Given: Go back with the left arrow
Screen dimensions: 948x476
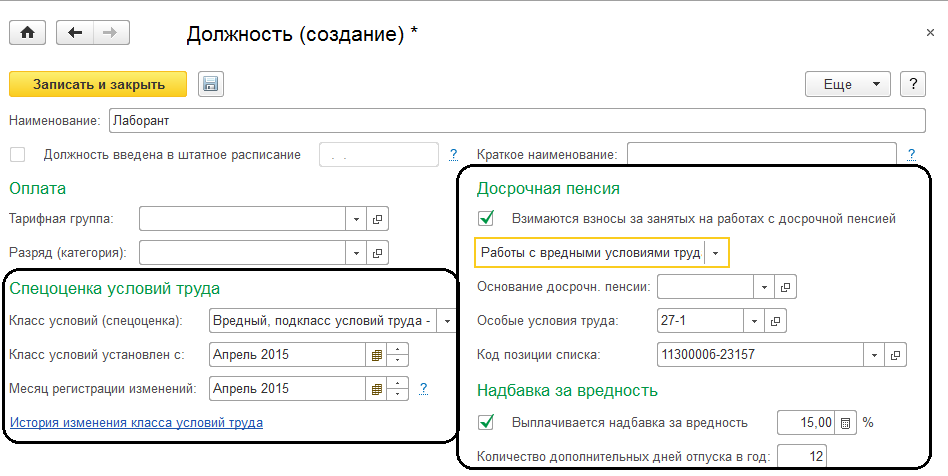Looking at the screenshot, I should click(75, 33).
